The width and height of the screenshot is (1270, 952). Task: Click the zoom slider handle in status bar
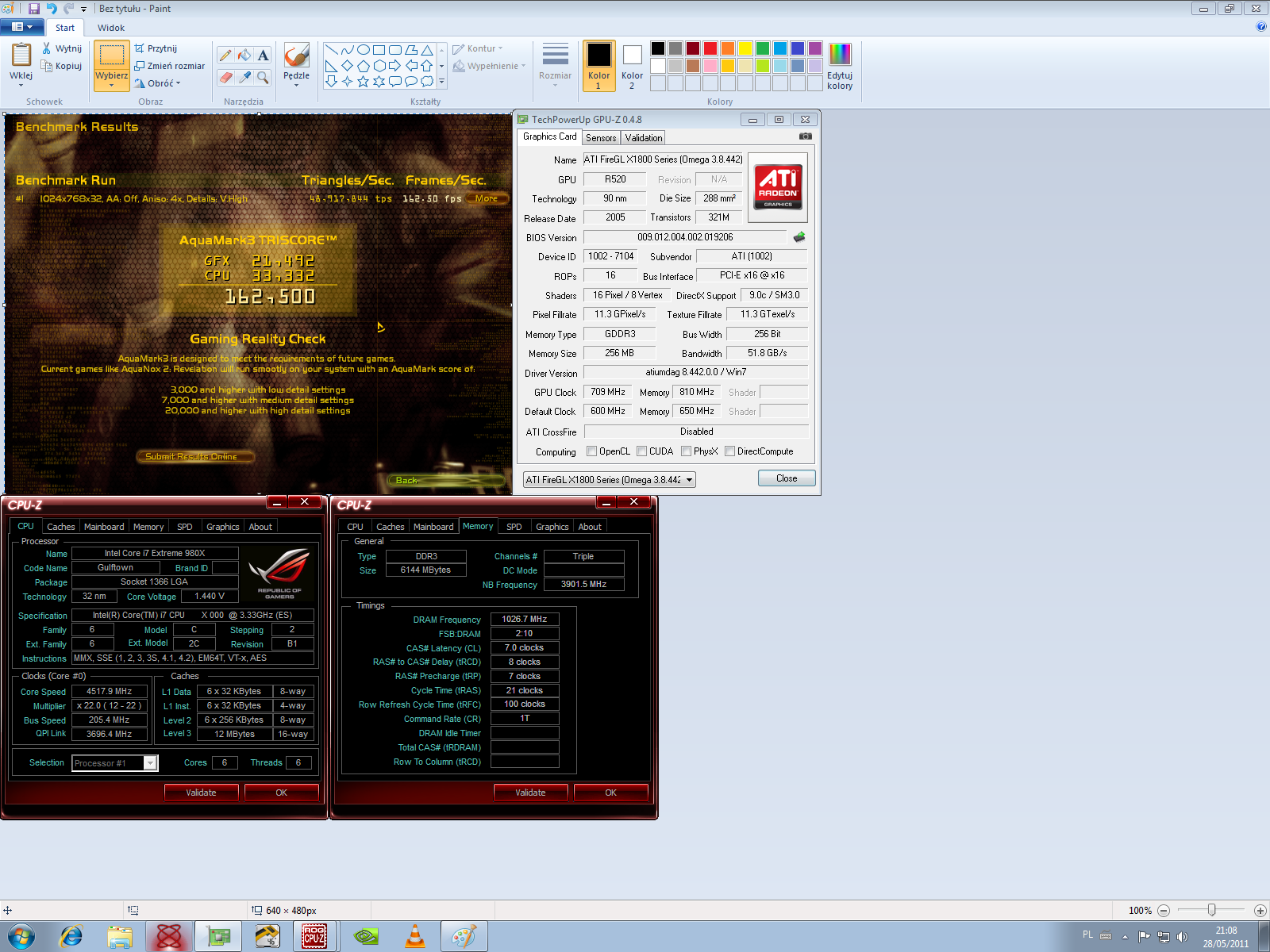(1211, 910)
